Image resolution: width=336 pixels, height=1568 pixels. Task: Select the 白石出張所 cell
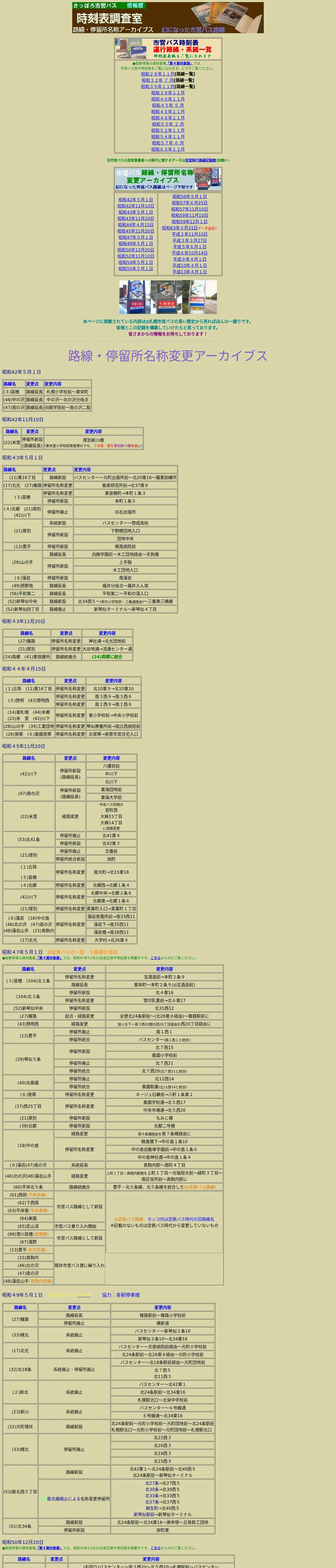pyautogui.click(x=125, y=512)
